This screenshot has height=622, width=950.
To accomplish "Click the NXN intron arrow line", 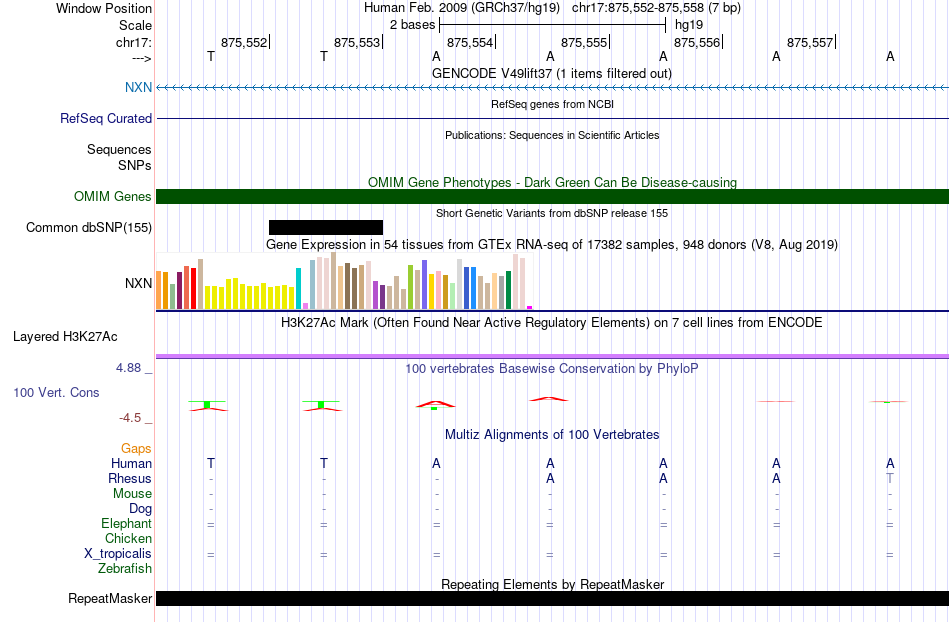I will tap(553, 88).
